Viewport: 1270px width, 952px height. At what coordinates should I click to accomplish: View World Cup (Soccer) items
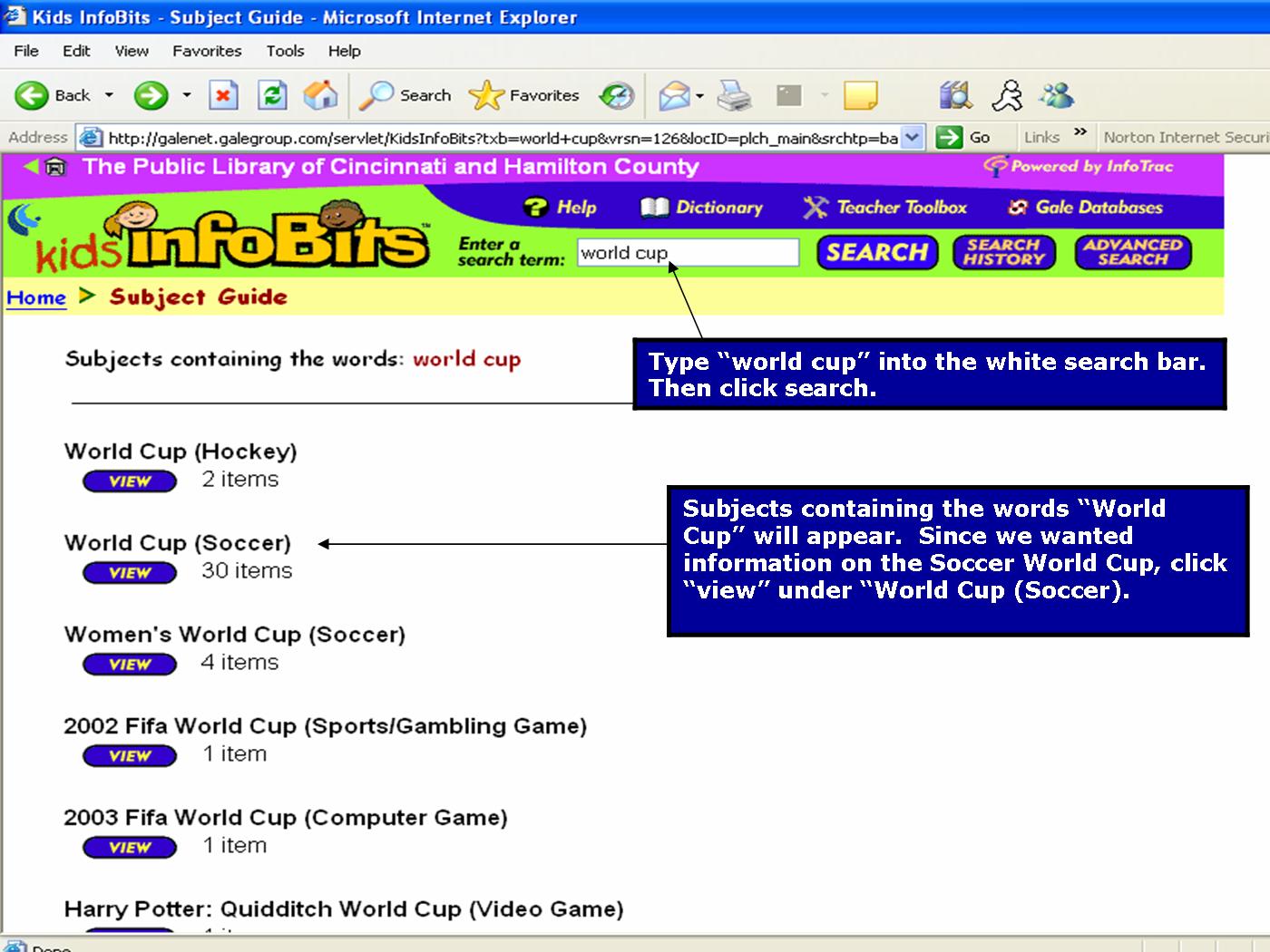click(129, 573)
